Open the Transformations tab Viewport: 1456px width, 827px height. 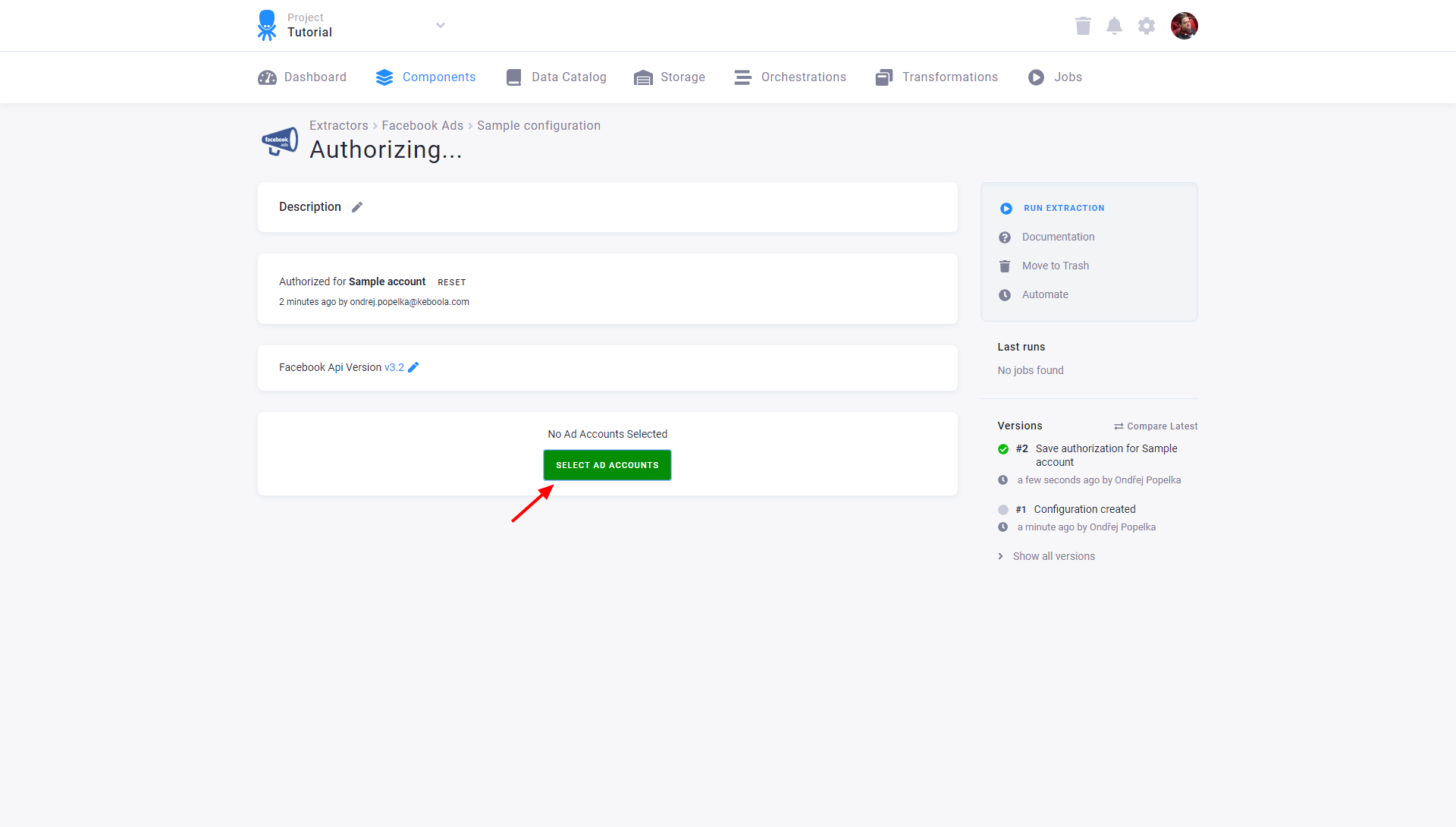[937, 77]
